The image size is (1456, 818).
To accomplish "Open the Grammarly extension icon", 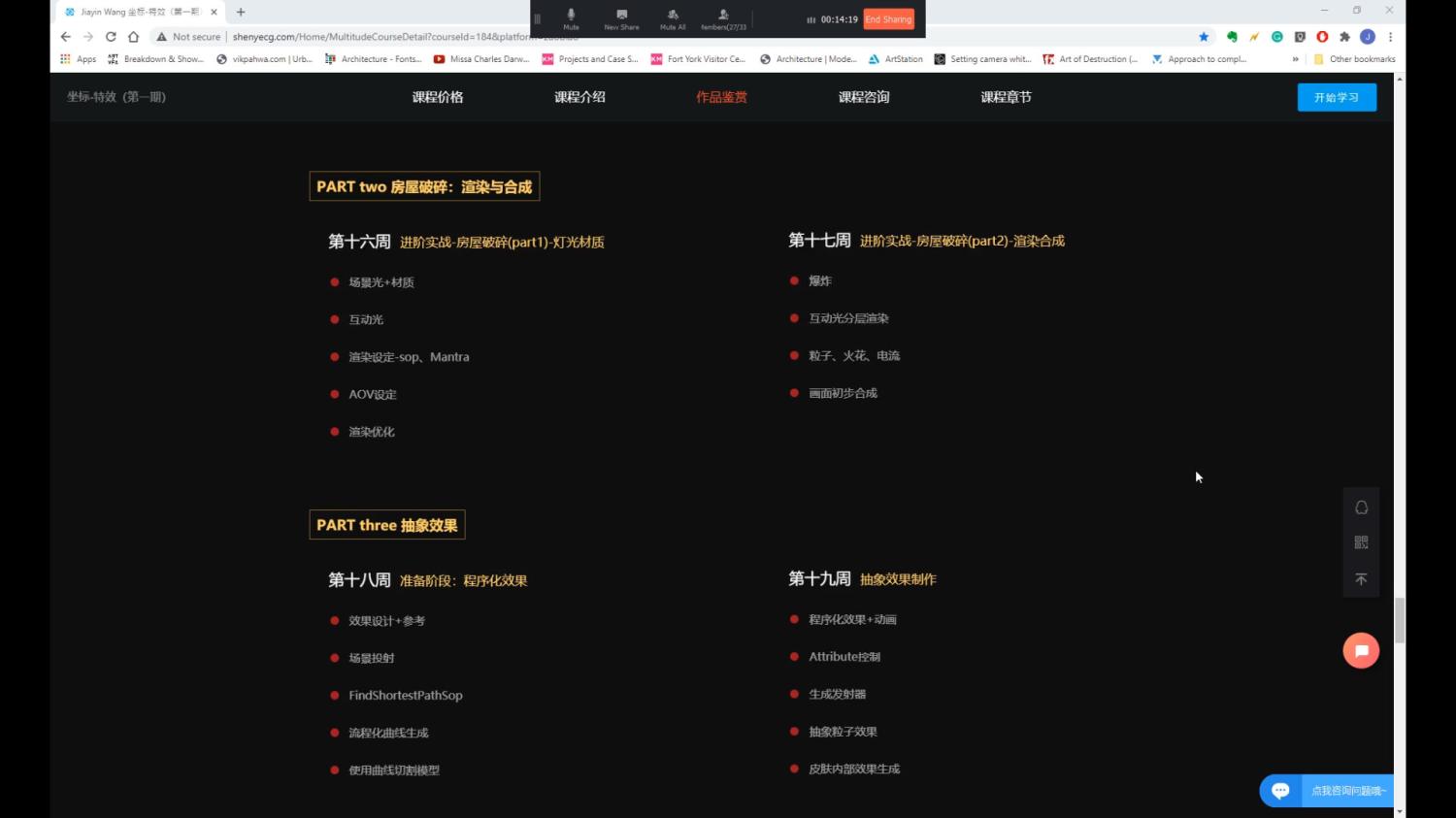I will click(1277, 37).
